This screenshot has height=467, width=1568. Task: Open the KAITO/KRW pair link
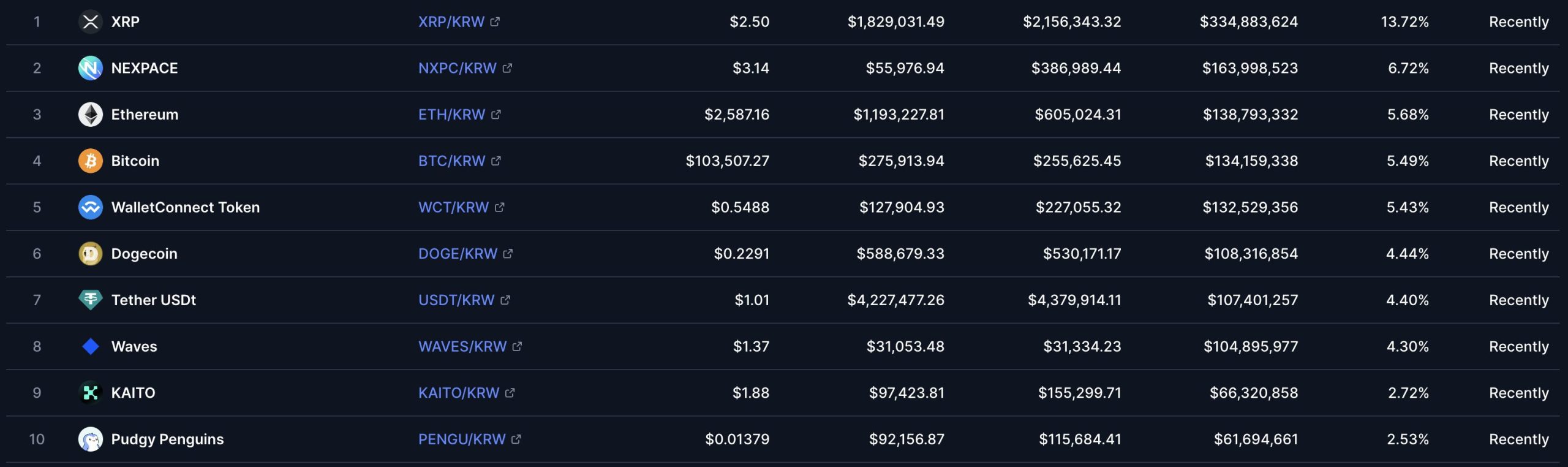(459, 393)
